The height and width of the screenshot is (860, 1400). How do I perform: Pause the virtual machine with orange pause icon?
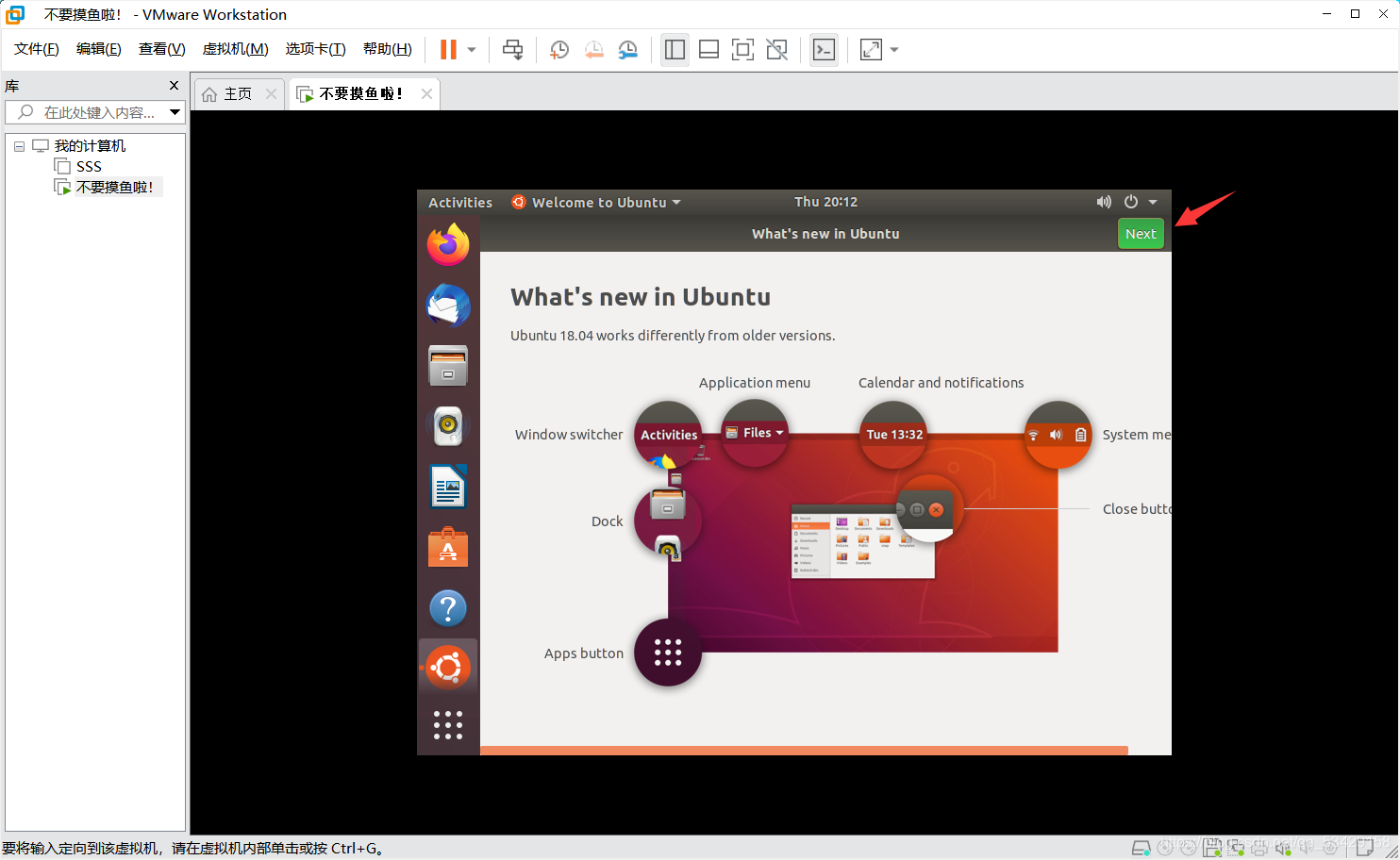tap(448, 50)
